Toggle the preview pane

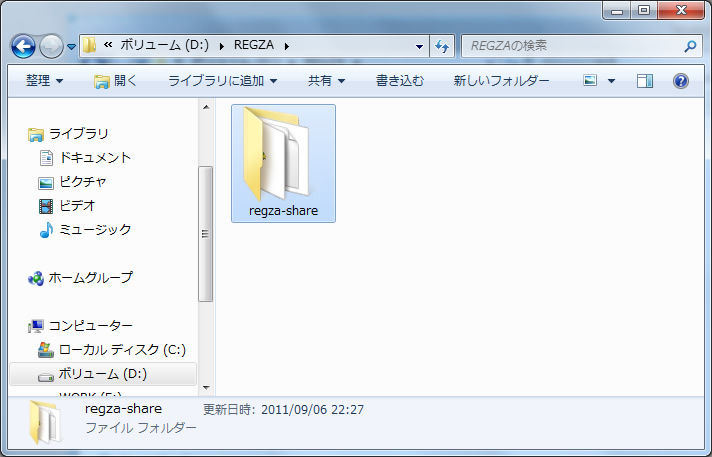tap(645, 81)
